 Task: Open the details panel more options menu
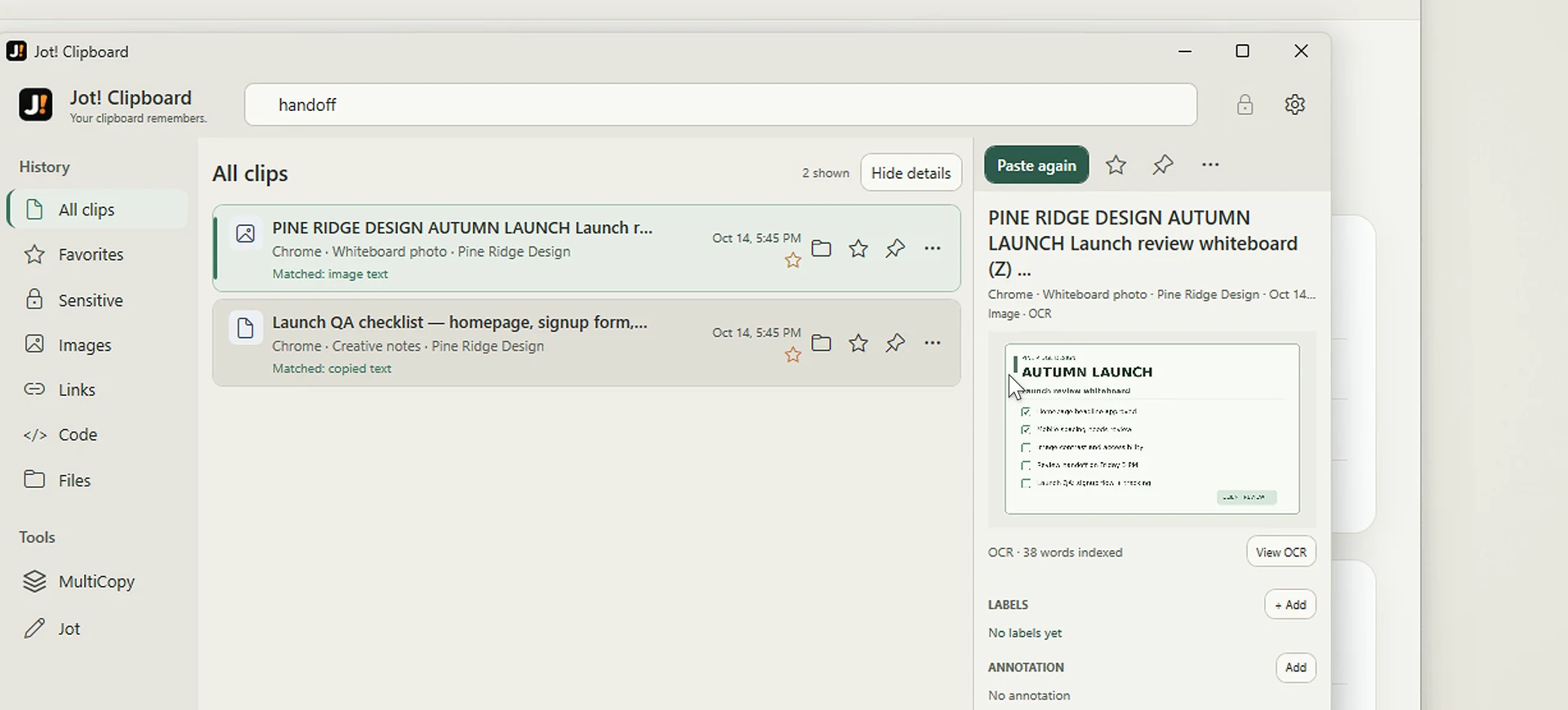pyautogui.click(x=1210, y=165)
